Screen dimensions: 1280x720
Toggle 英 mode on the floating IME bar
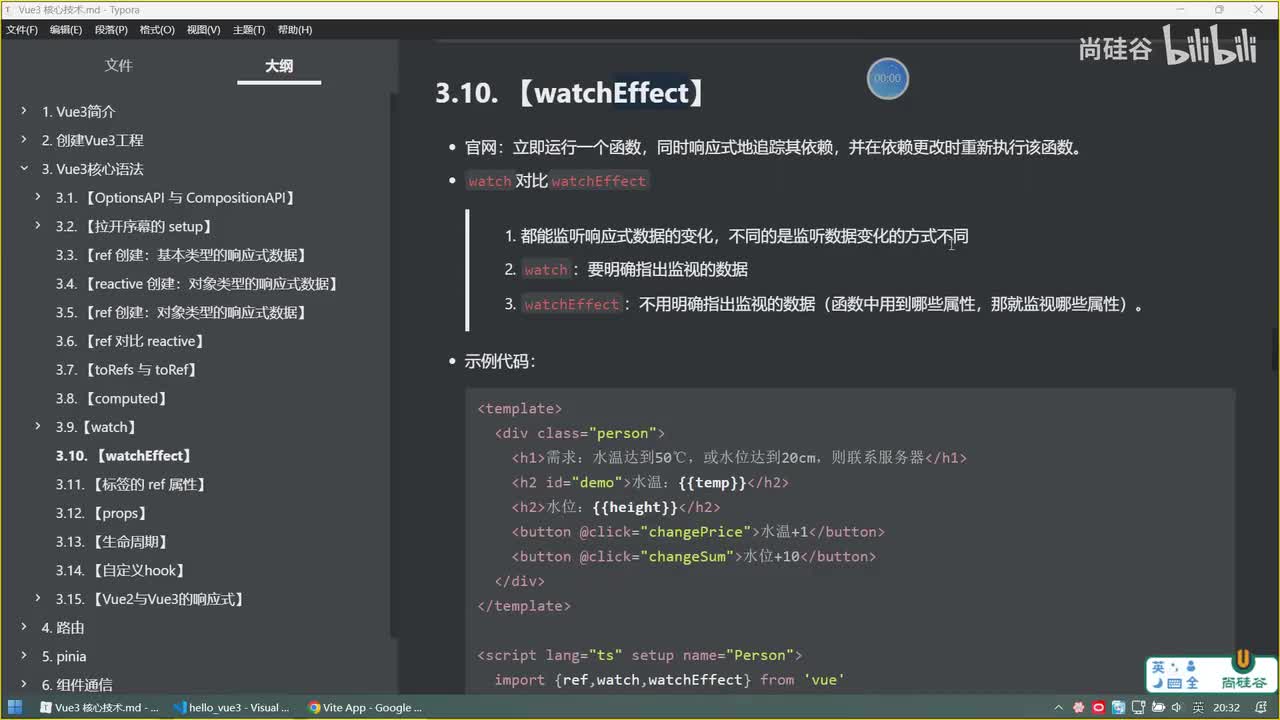[1158, 666]
